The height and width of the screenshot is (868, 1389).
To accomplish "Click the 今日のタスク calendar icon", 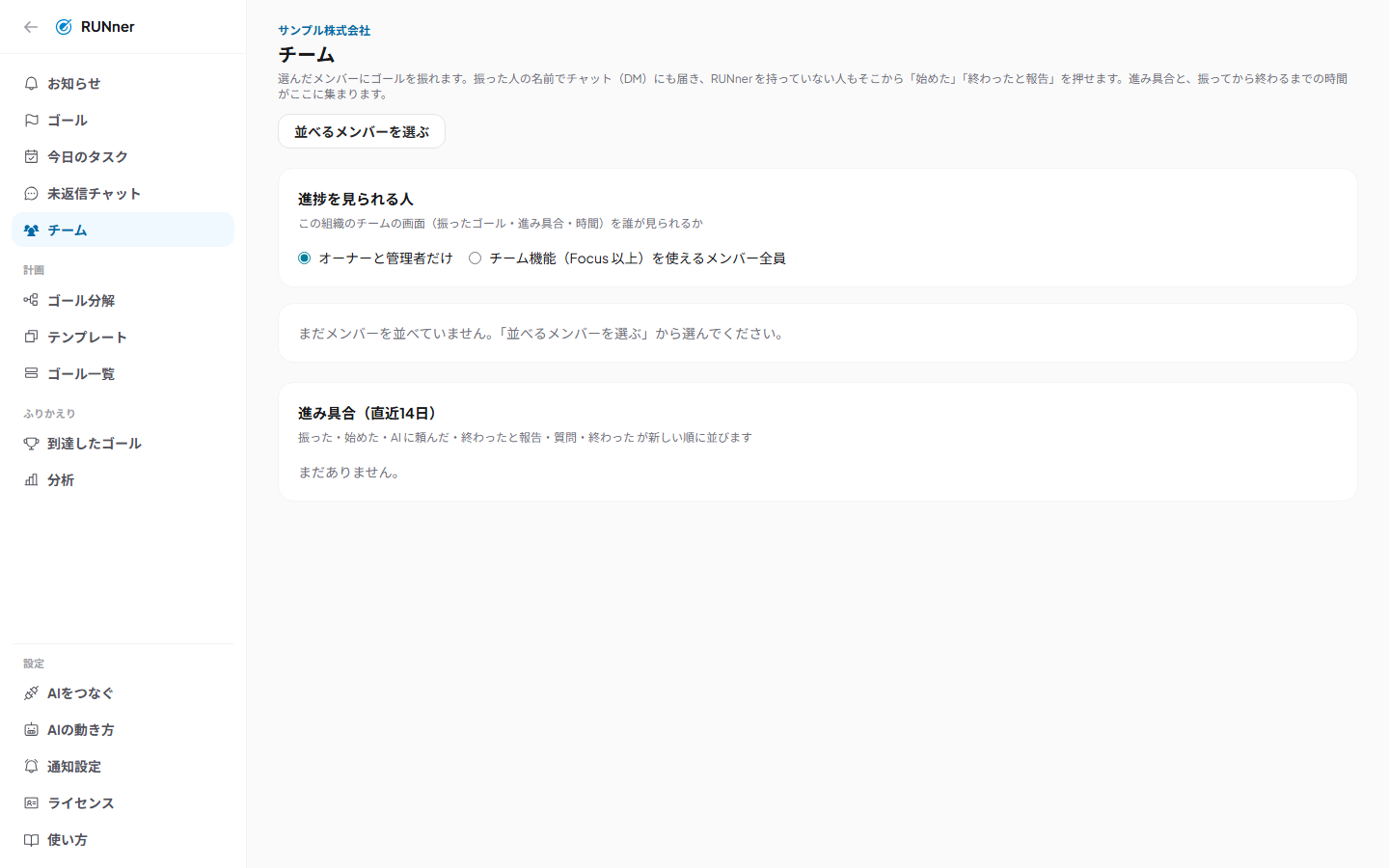I will [x=31, y=157].
